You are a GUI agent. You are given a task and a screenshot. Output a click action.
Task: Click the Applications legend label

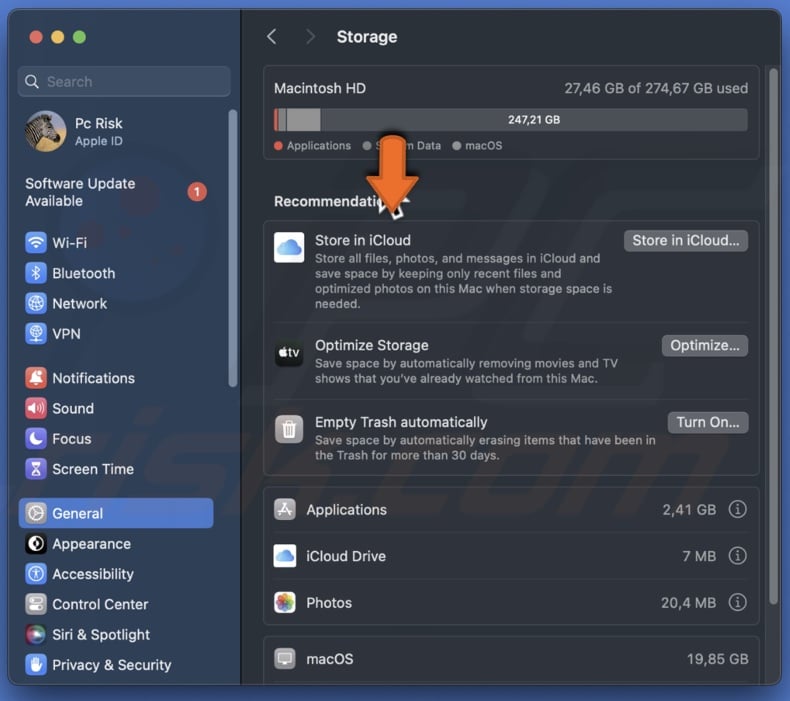319,146
